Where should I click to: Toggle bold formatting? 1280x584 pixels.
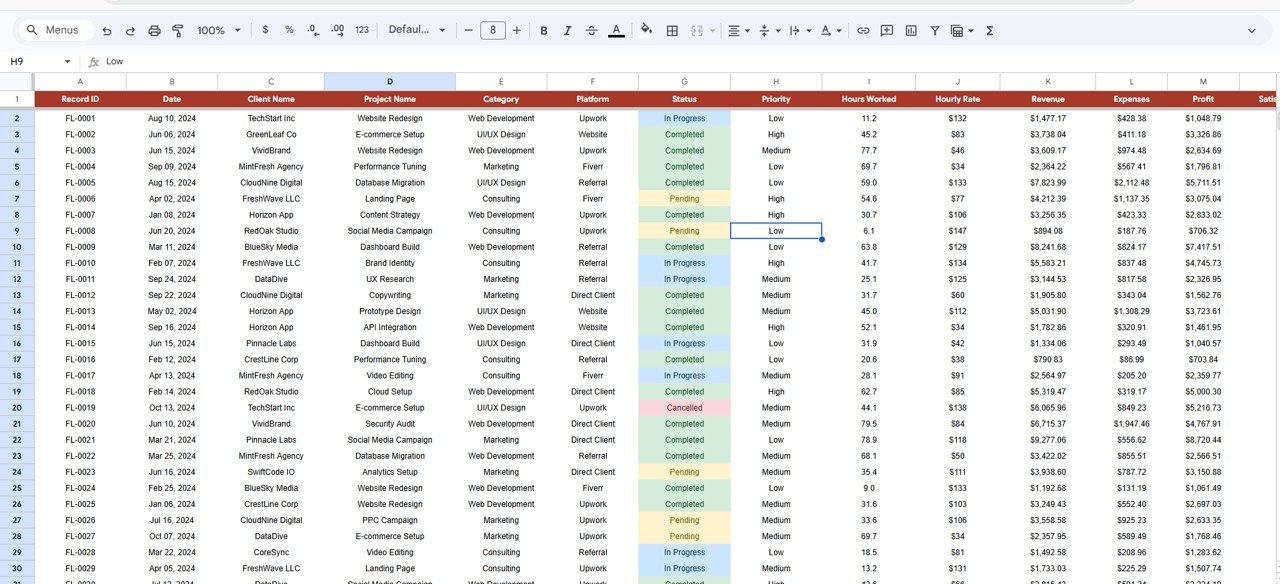pyautogui.click(x=543, y=30)
